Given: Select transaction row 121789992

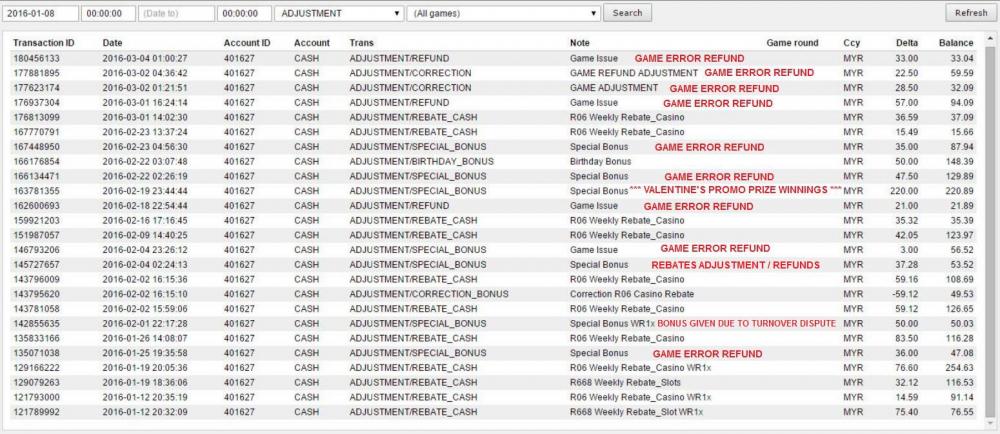Looking at the screenshot, I should click(x=494, y=412).
